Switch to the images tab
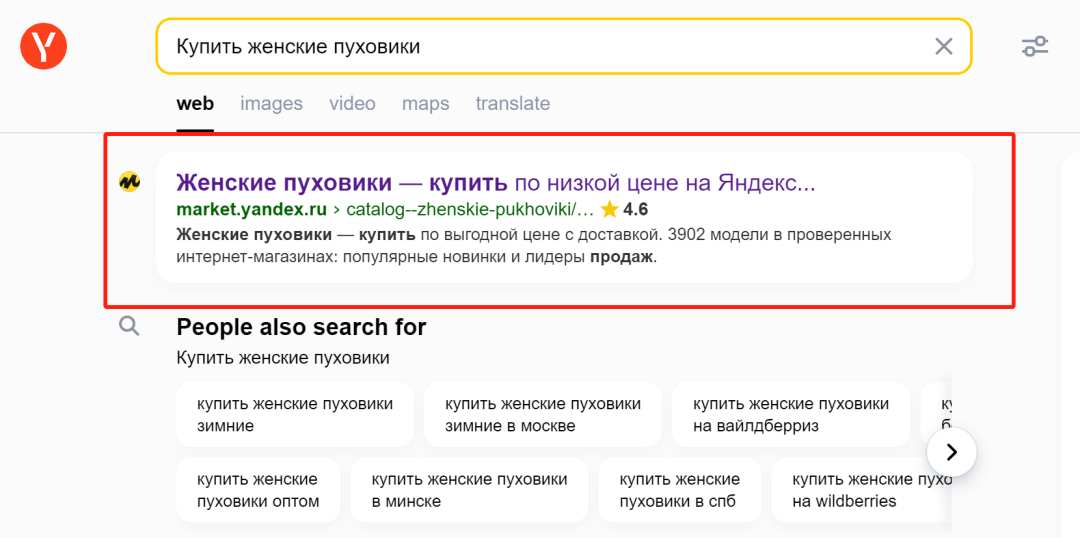1080x538 pixels. pos(271,104)
